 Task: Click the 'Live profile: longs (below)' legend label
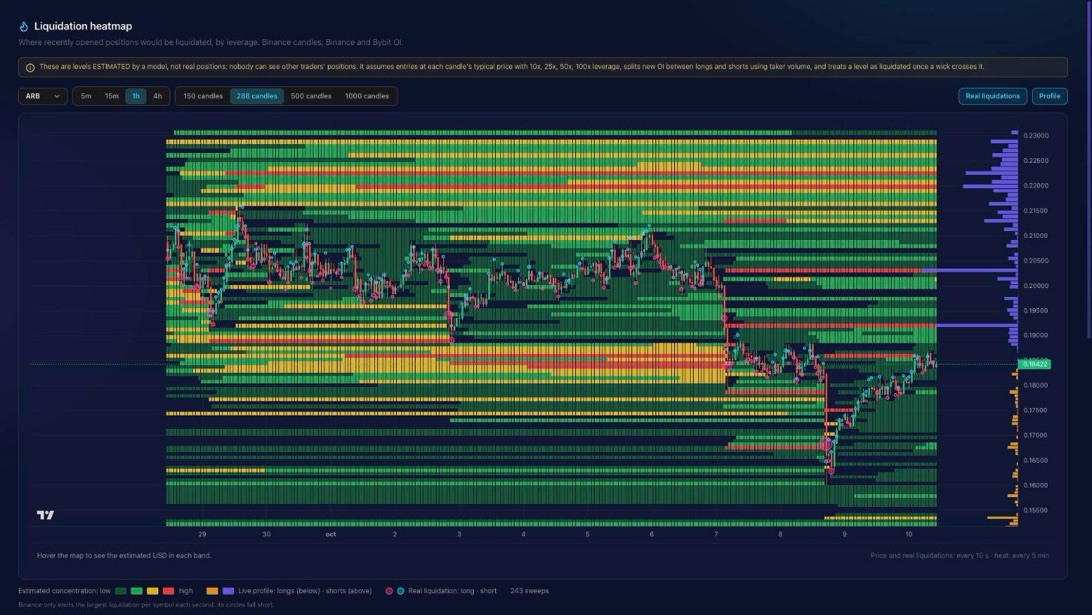click(305, 591)
